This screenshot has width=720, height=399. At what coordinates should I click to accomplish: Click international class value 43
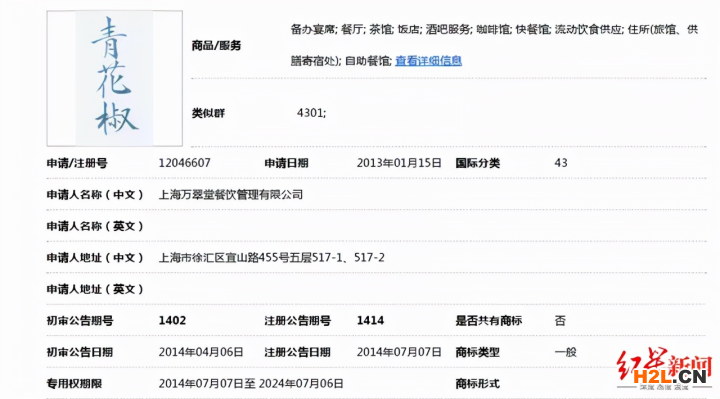tap(561, 163)
